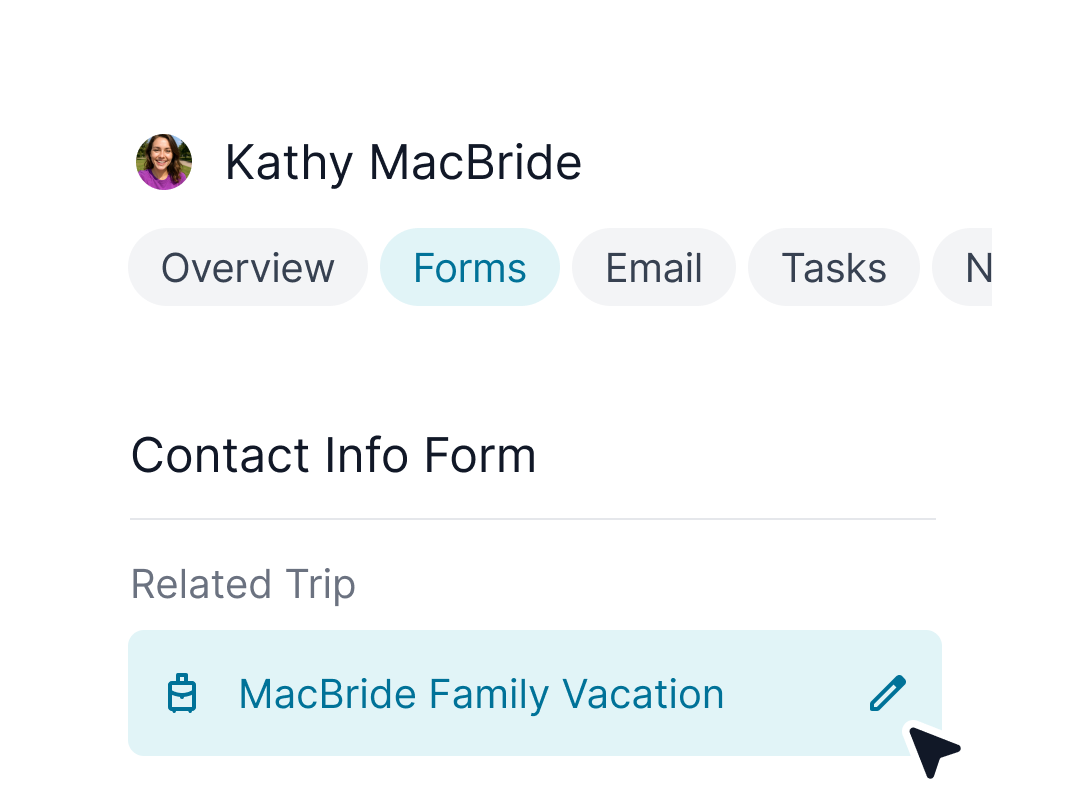Image resolution: width=1072 pixels, height=804 pixels.
Task: Open the MacBride Family Vacation trip link
Action: pyautogui.click(x=481, y=694)
